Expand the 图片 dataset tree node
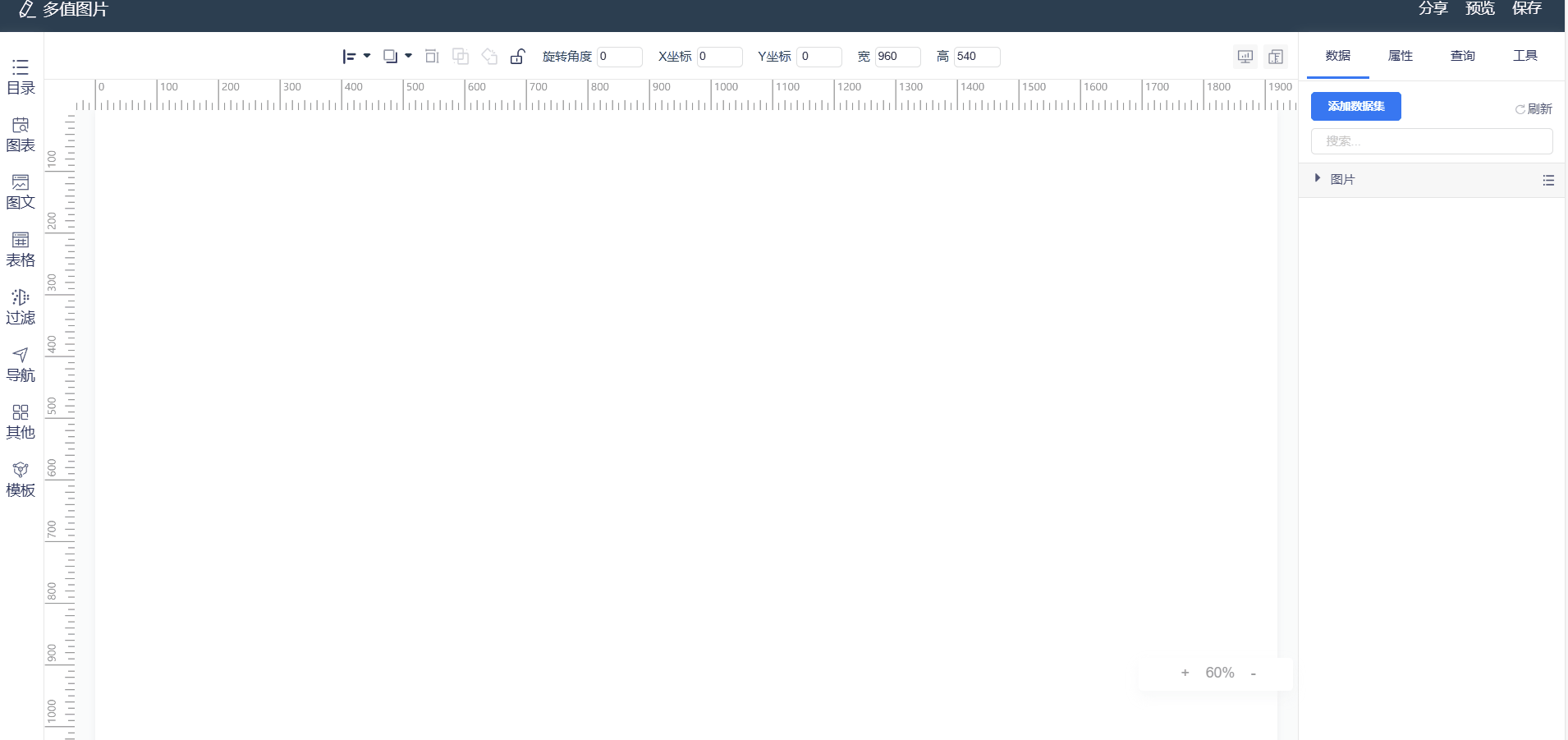 click(x=1318, y=178)
